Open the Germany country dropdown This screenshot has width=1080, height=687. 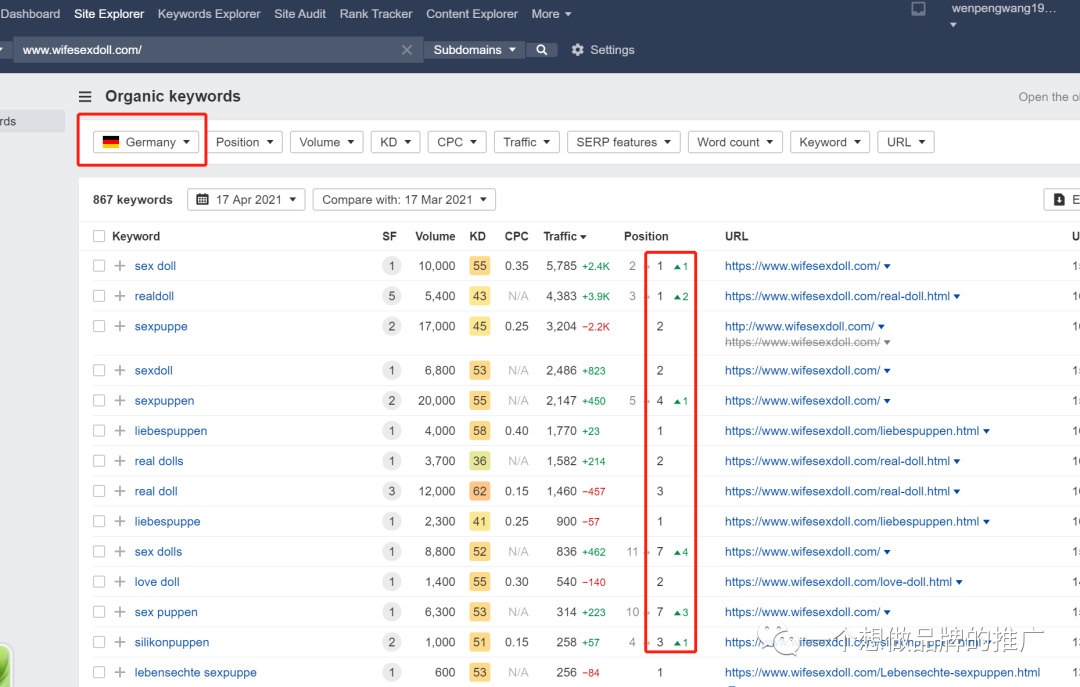[x=146, y=142]
